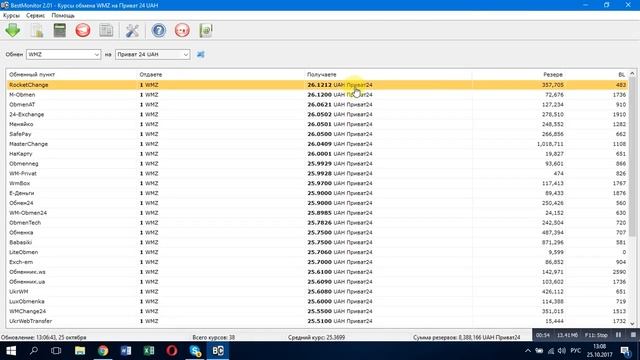The width and height of the screenshot is (640, 360).
Task: Select the Exch-em row
Action: [x=318, y=262]
